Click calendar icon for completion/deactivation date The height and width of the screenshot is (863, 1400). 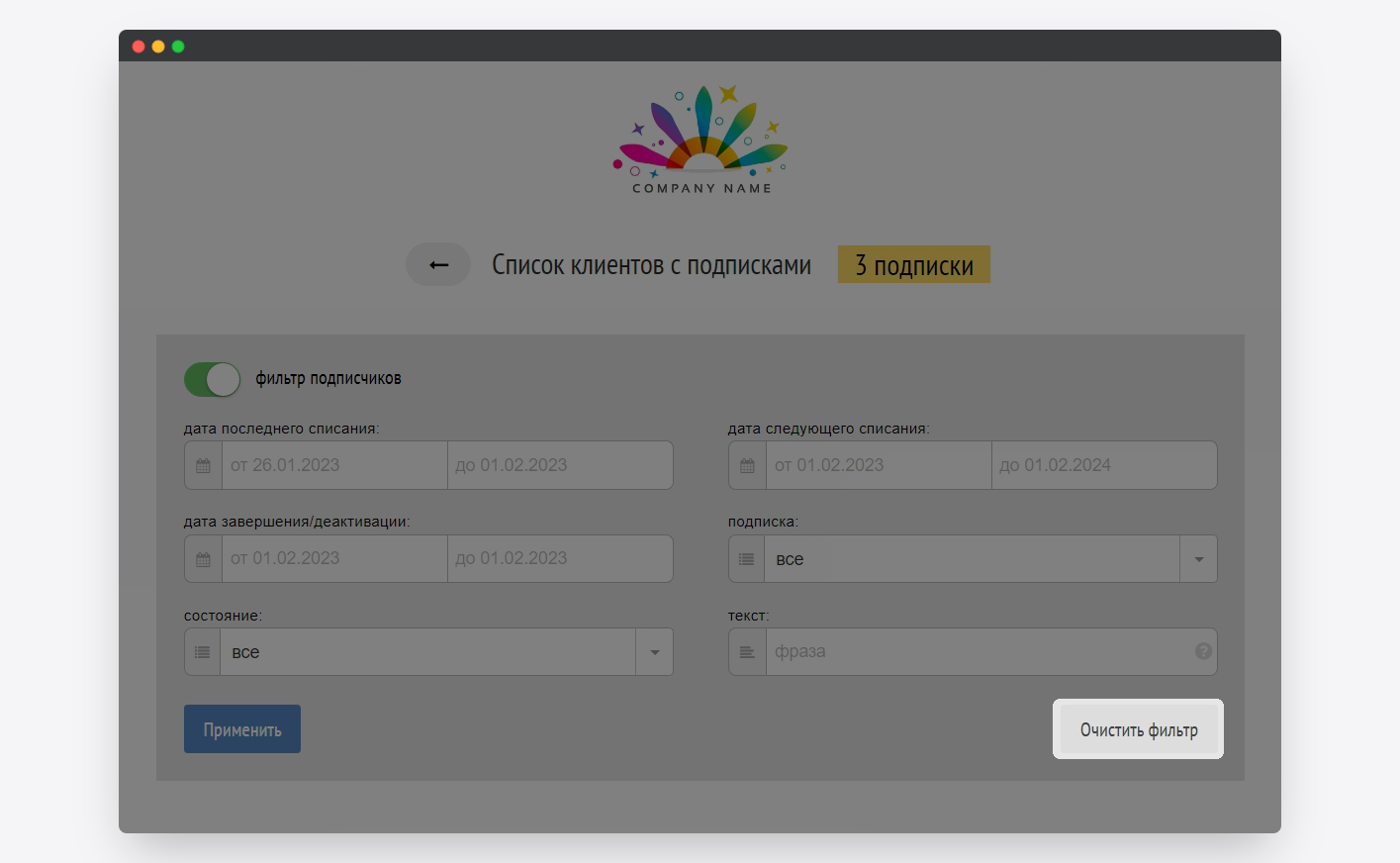203,559
